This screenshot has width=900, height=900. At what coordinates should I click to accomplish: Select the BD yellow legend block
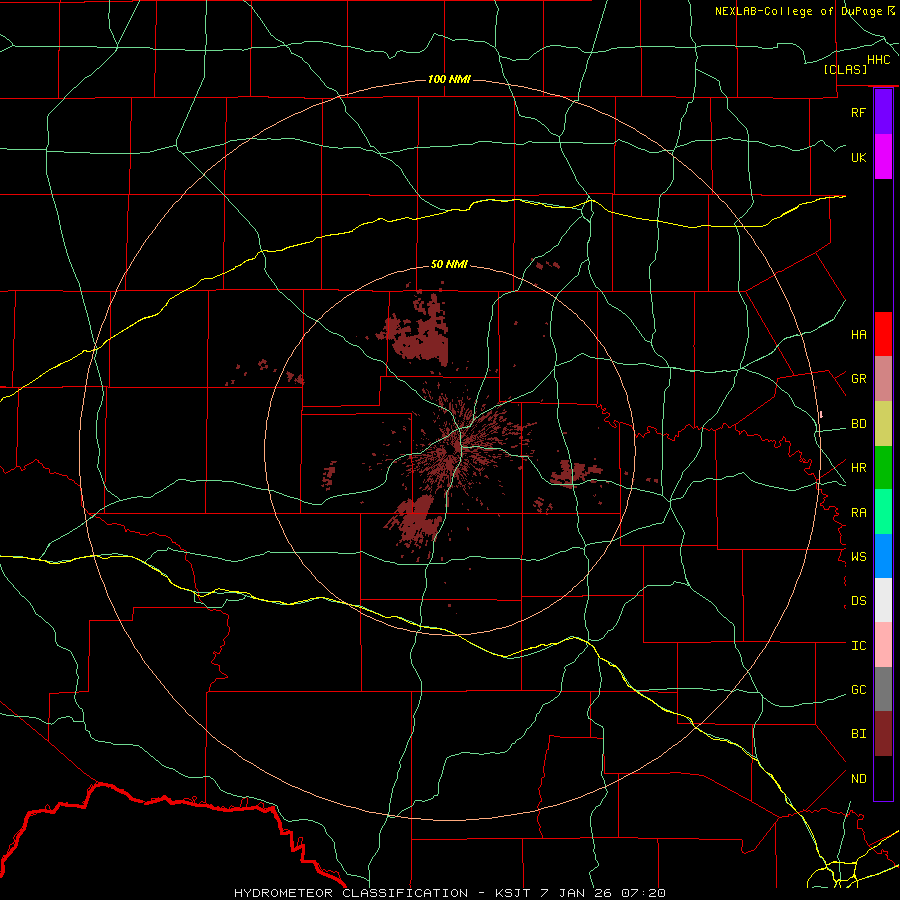(x=883, y=424)
